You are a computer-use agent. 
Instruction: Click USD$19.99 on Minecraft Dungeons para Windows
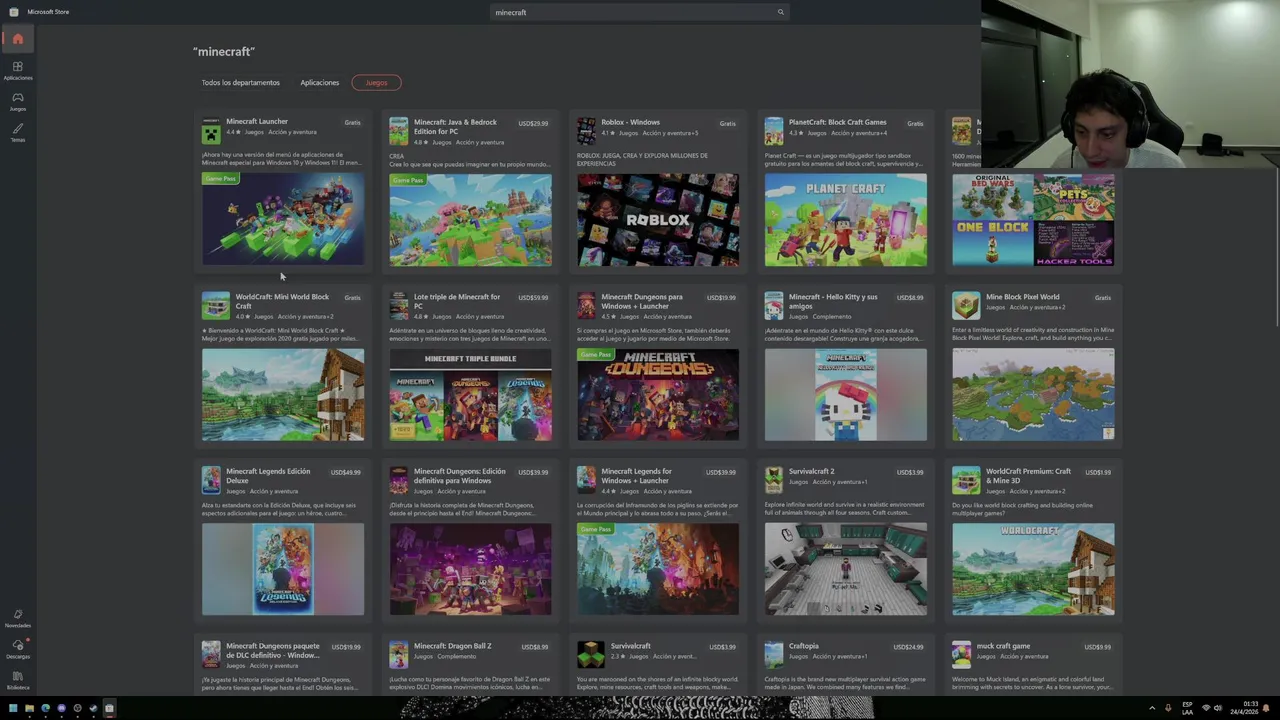click(721, 297)
